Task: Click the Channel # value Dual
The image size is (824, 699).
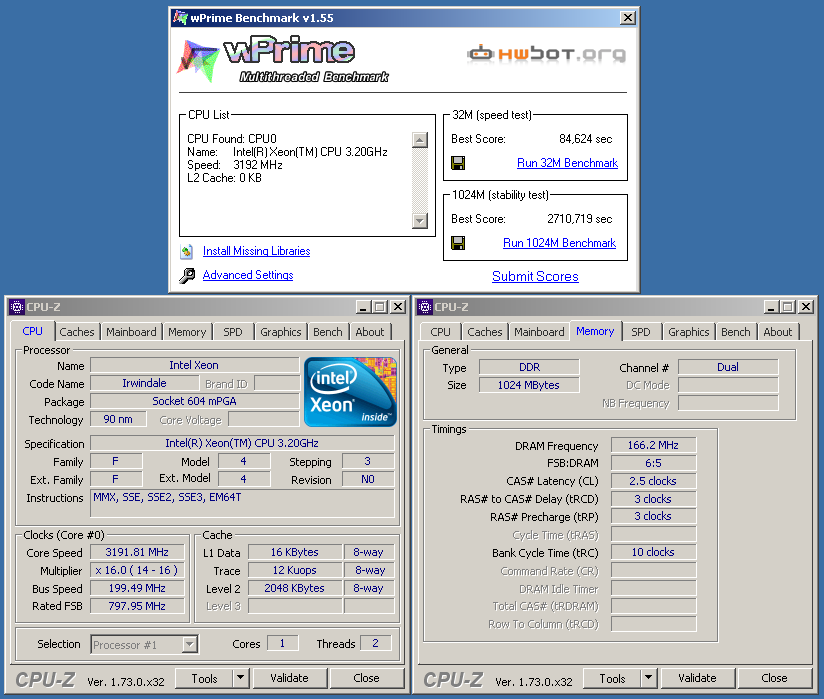Action: pos(728,367)
